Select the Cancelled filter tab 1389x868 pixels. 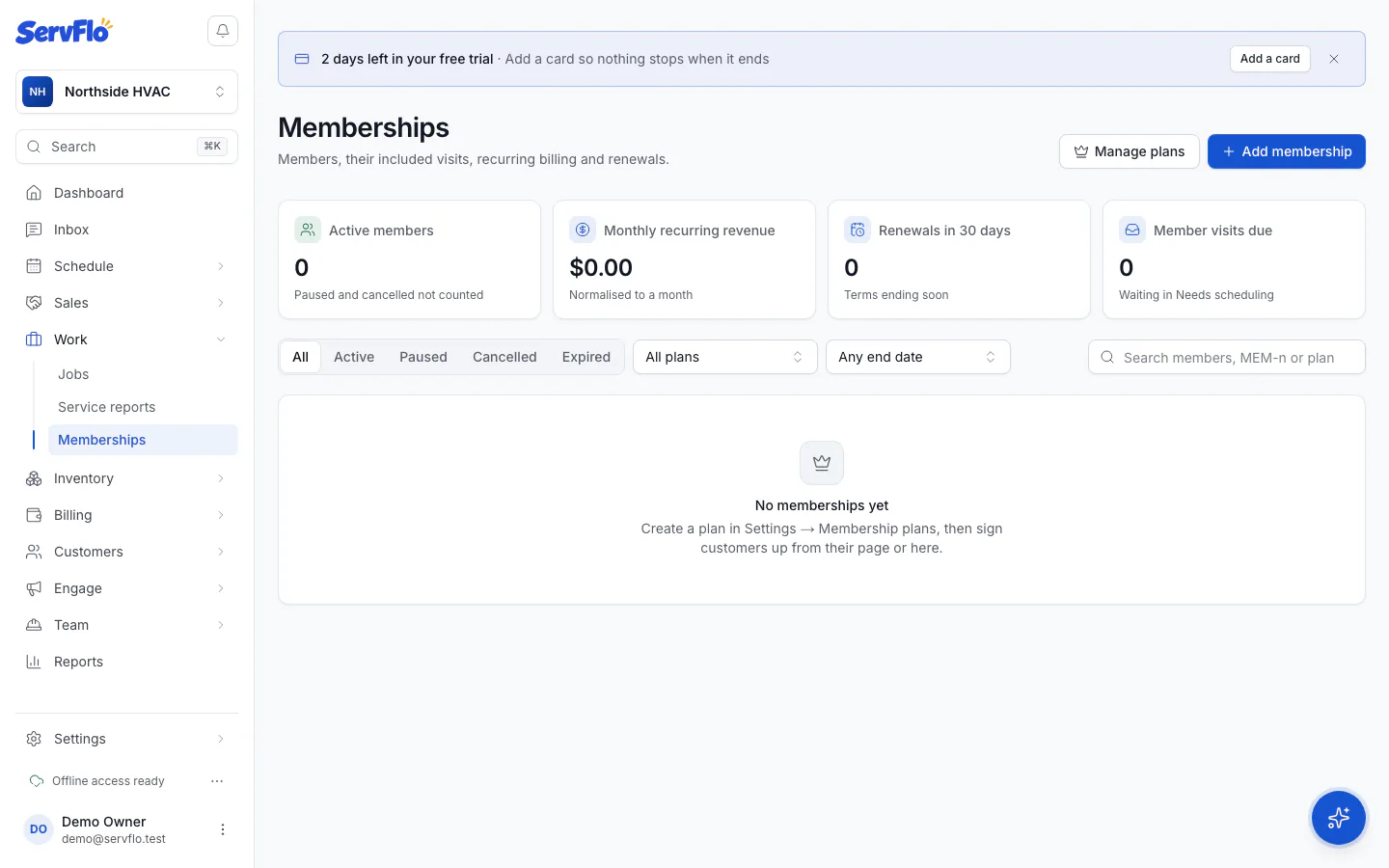click(504, 357)
